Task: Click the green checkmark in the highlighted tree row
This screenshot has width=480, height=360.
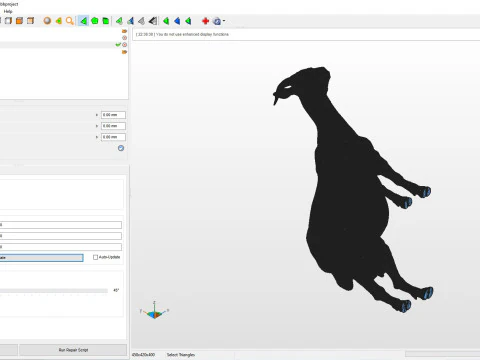Action: pyautogui.click(x=118, y=44)
